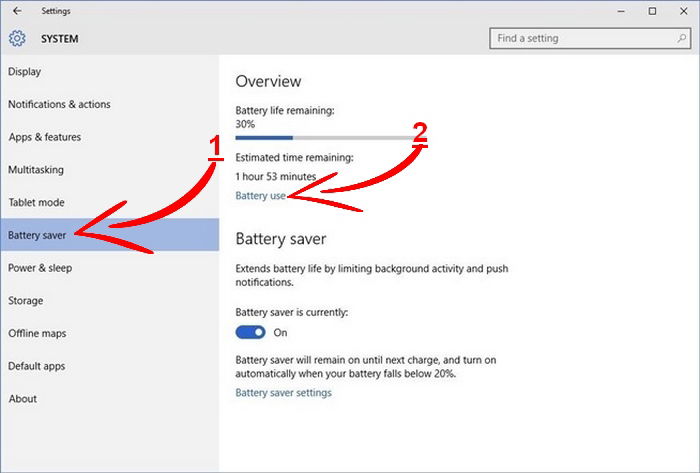
Task: Click the 'Battery life remaining:' label
Action: tap(285, 110)
